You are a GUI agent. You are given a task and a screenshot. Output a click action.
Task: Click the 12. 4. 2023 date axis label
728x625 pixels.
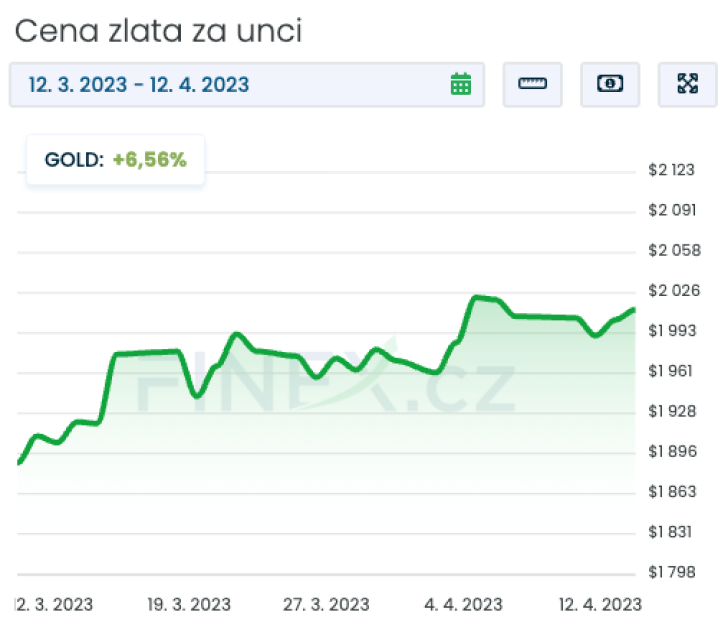coord(600,605)
